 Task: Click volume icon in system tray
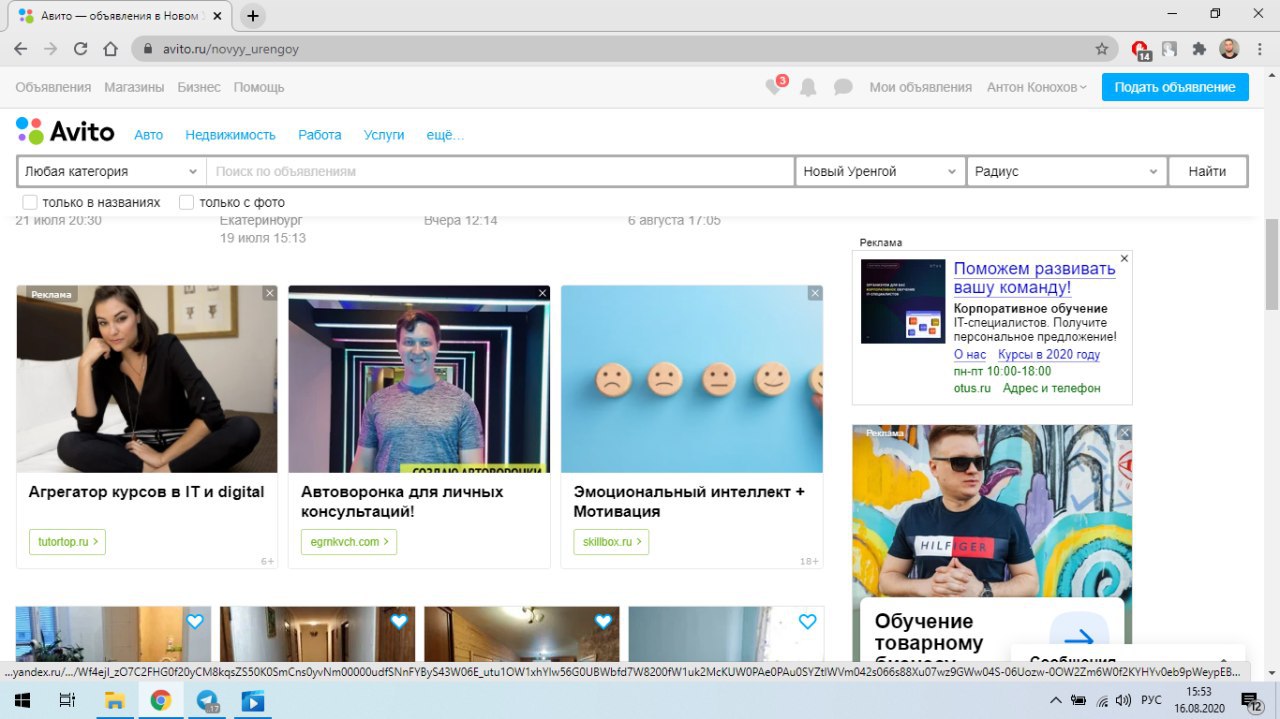(1123, 700)
